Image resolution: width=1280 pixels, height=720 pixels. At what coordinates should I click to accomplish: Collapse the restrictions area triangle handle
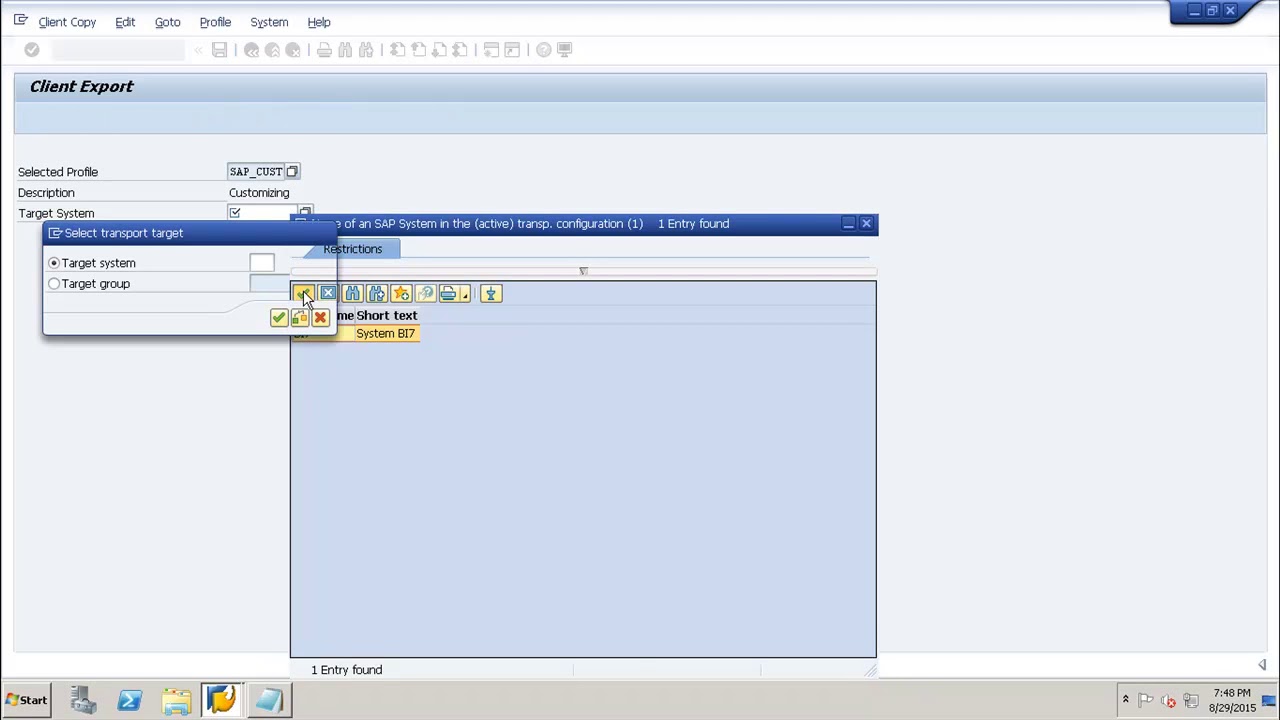pos(583,271)
